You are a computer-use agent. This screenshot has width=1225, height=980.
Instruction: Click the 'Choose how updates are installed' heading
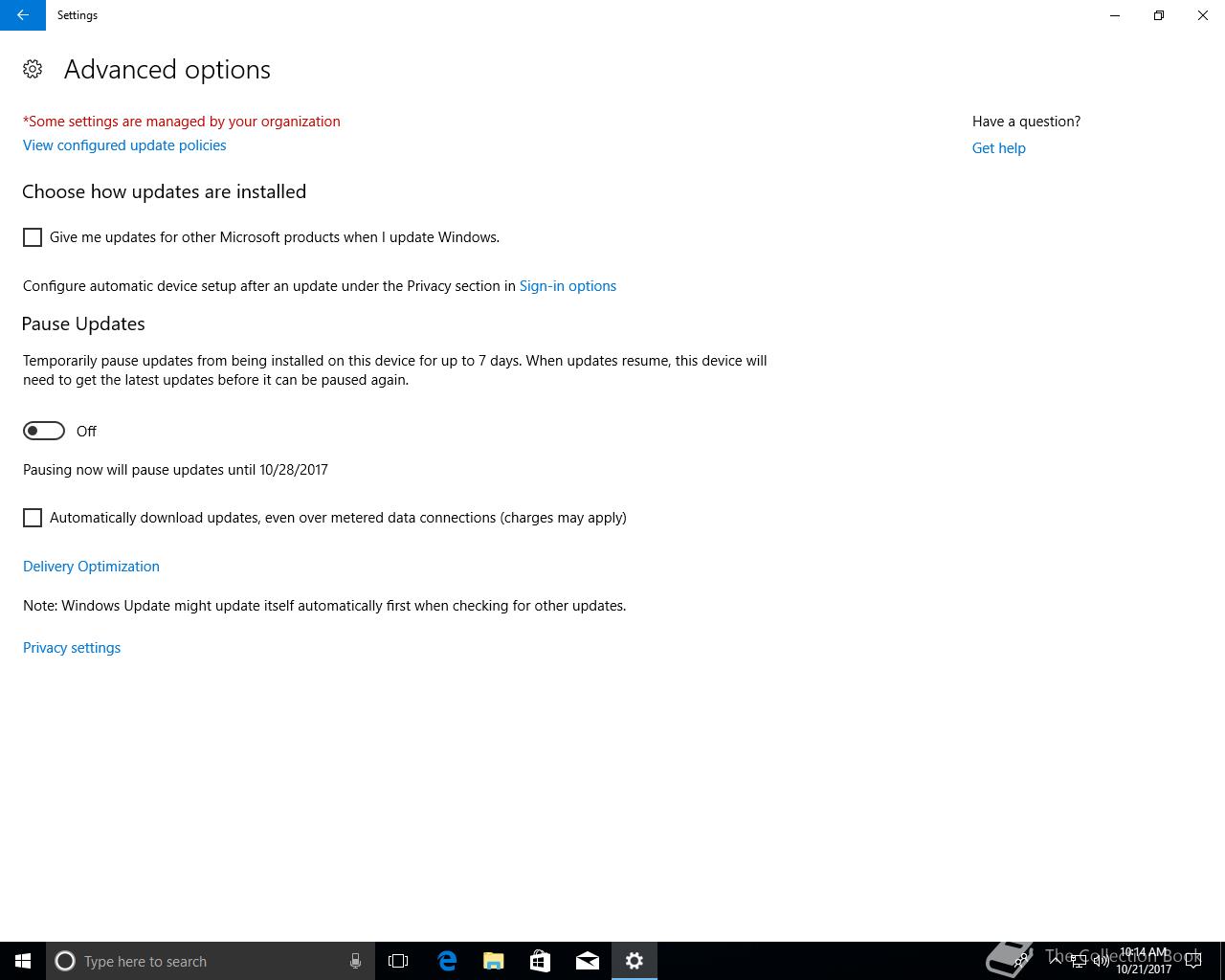165,191
